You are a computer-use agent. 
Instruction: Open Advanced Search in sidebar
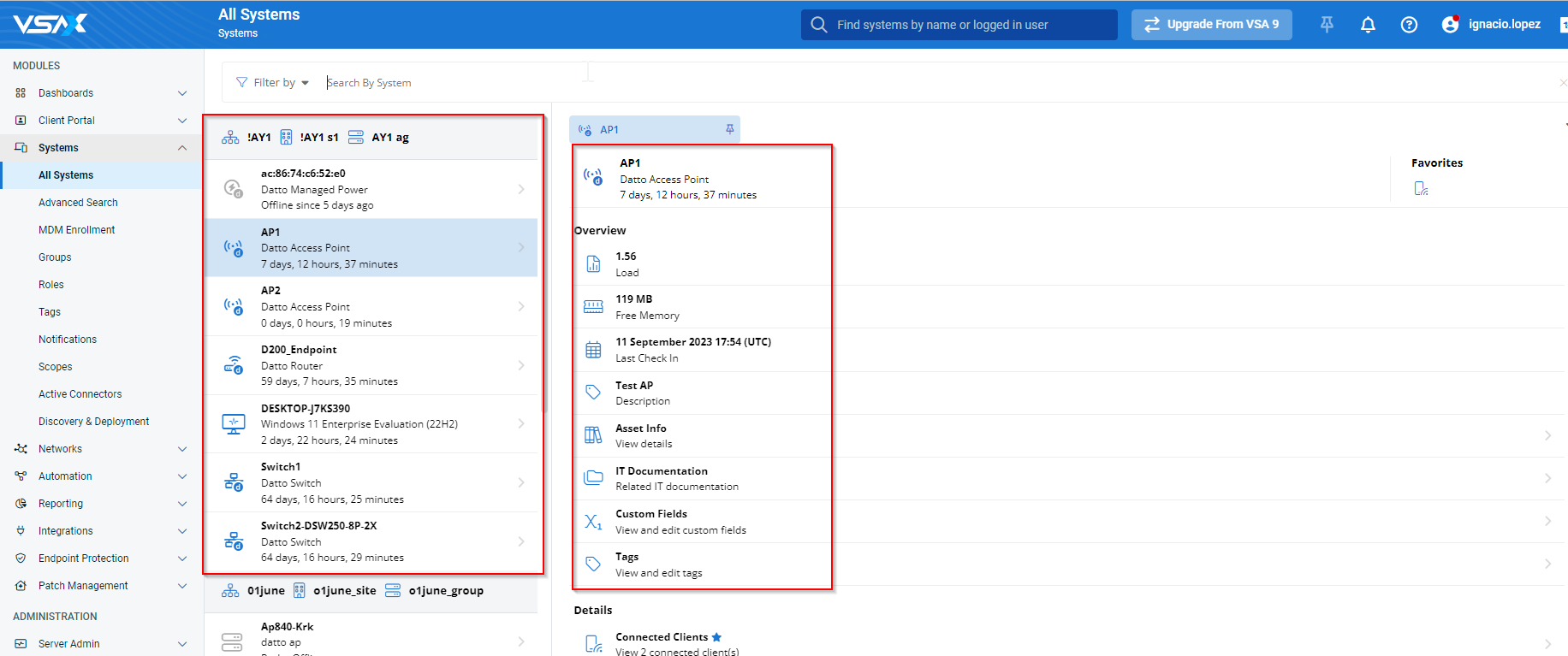78,203
